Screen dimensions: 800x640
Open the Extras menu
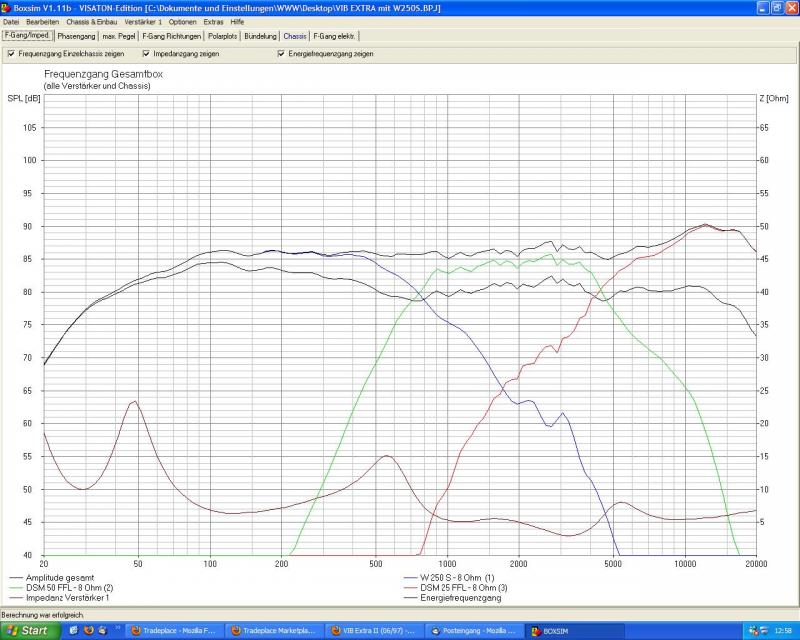(x=213, y=22)
